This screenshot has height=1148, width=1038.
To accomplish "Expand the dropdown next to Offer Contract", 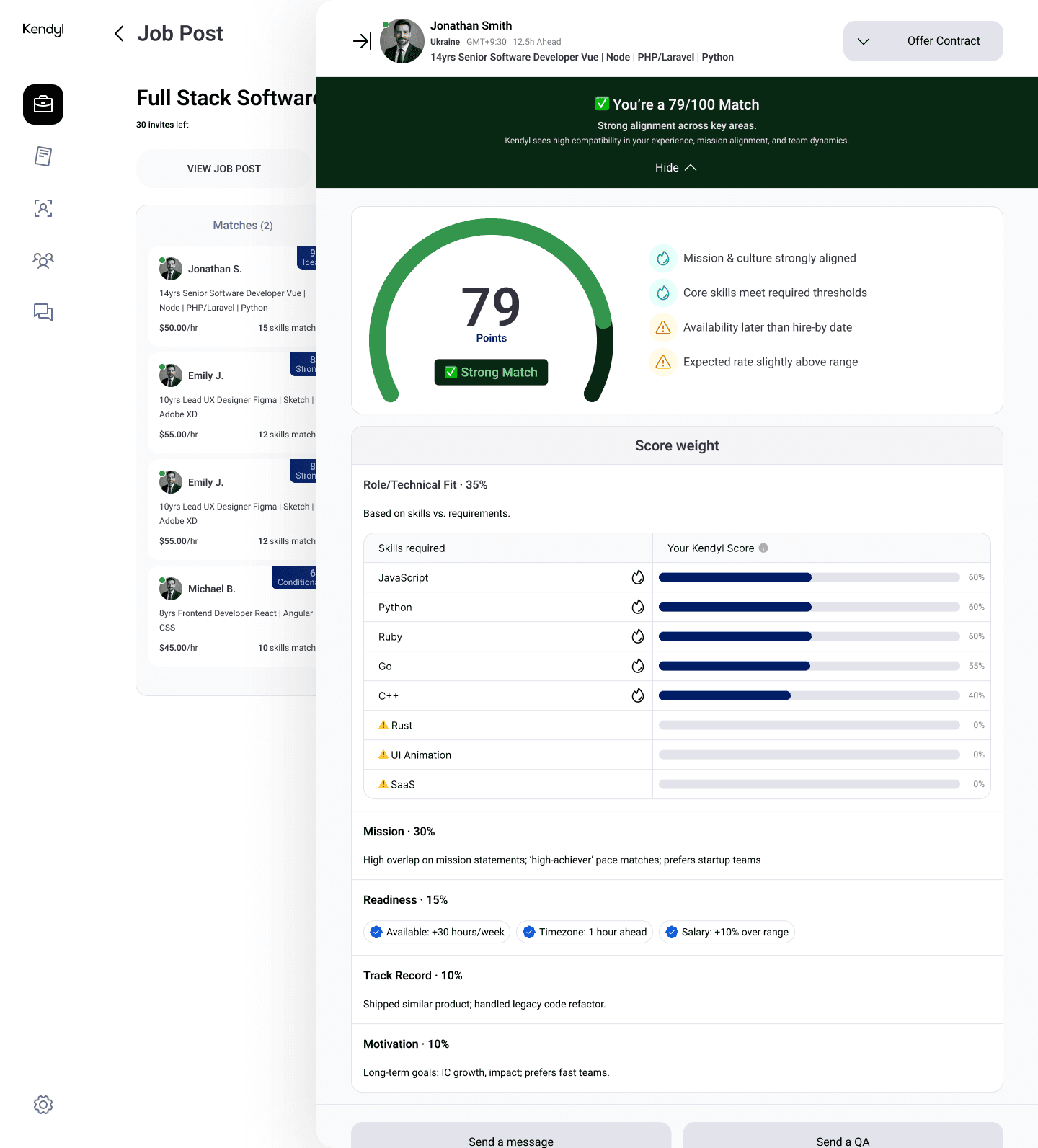I will pyautogui.click(x=864, y=41).
